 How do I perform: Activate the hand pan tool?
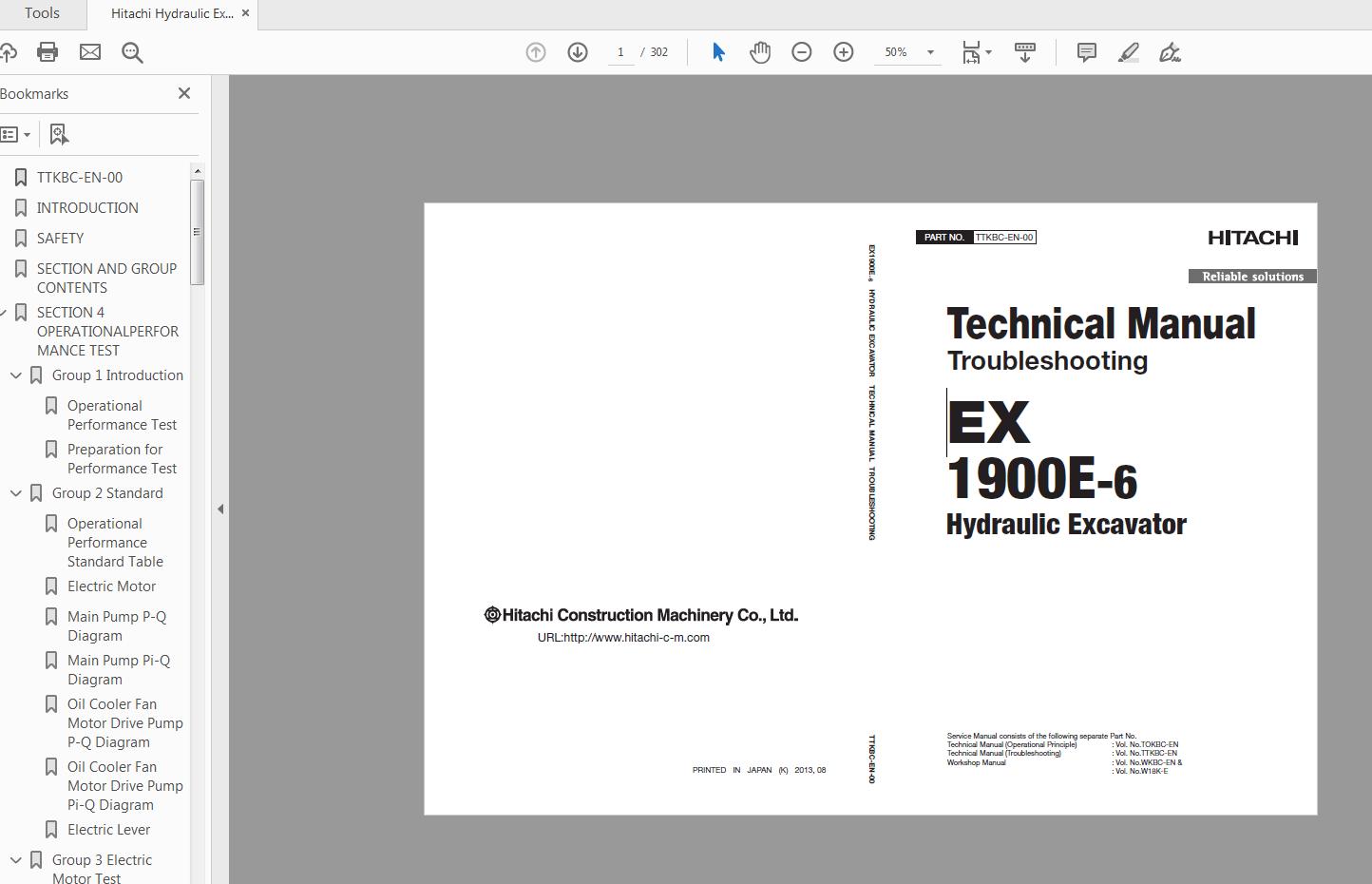click(760, 52)
